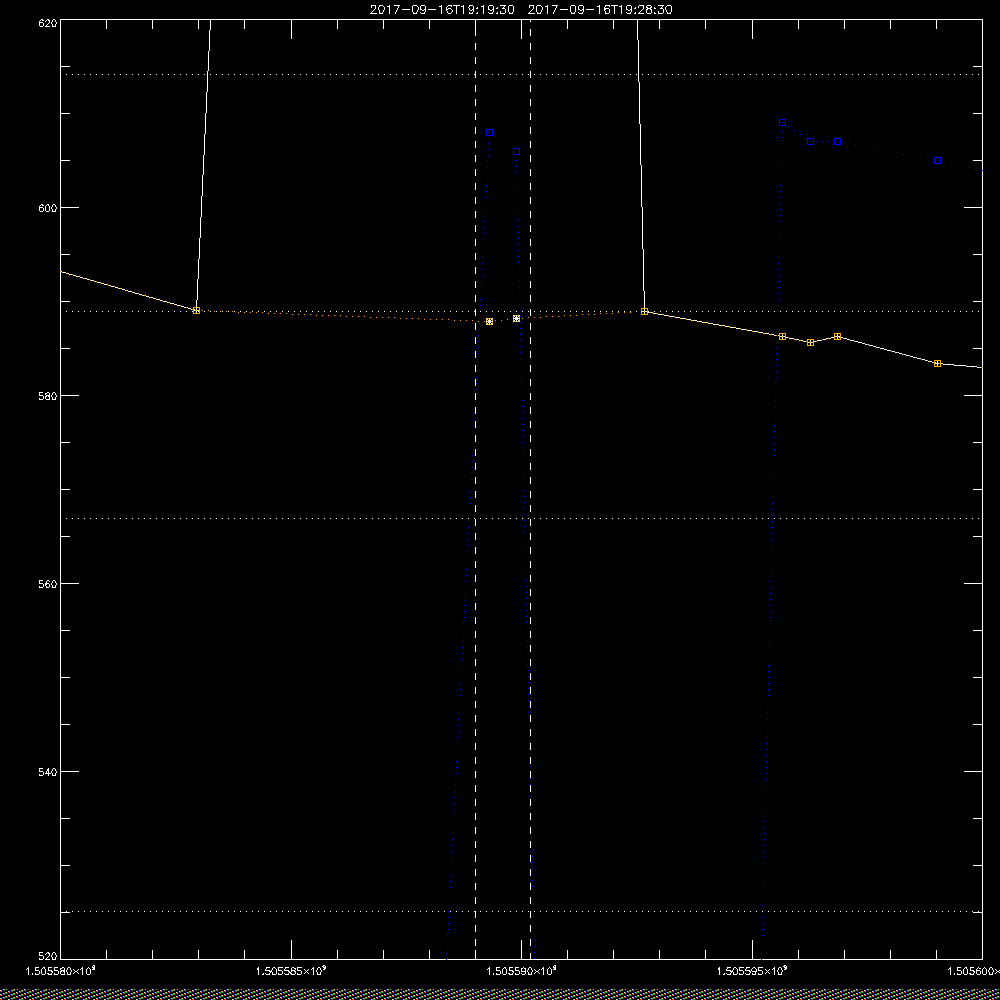Viewport: 1000px width, 1000px height.
Task: Click the end timestamp 2017-09-16T19:28:30 in the title
Action: coord(600,10)
